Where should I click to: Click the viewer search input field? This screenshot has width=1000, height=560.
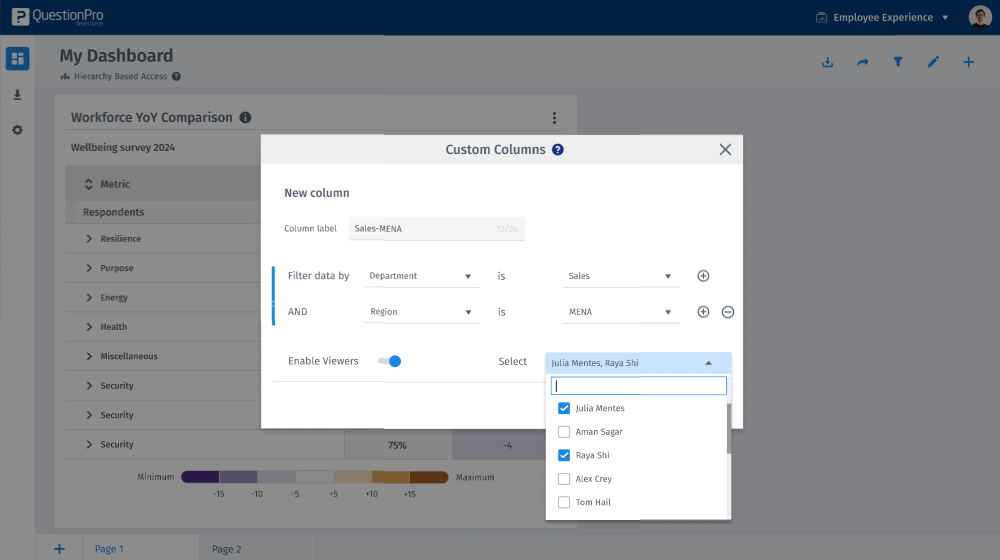tap(638, 386)
